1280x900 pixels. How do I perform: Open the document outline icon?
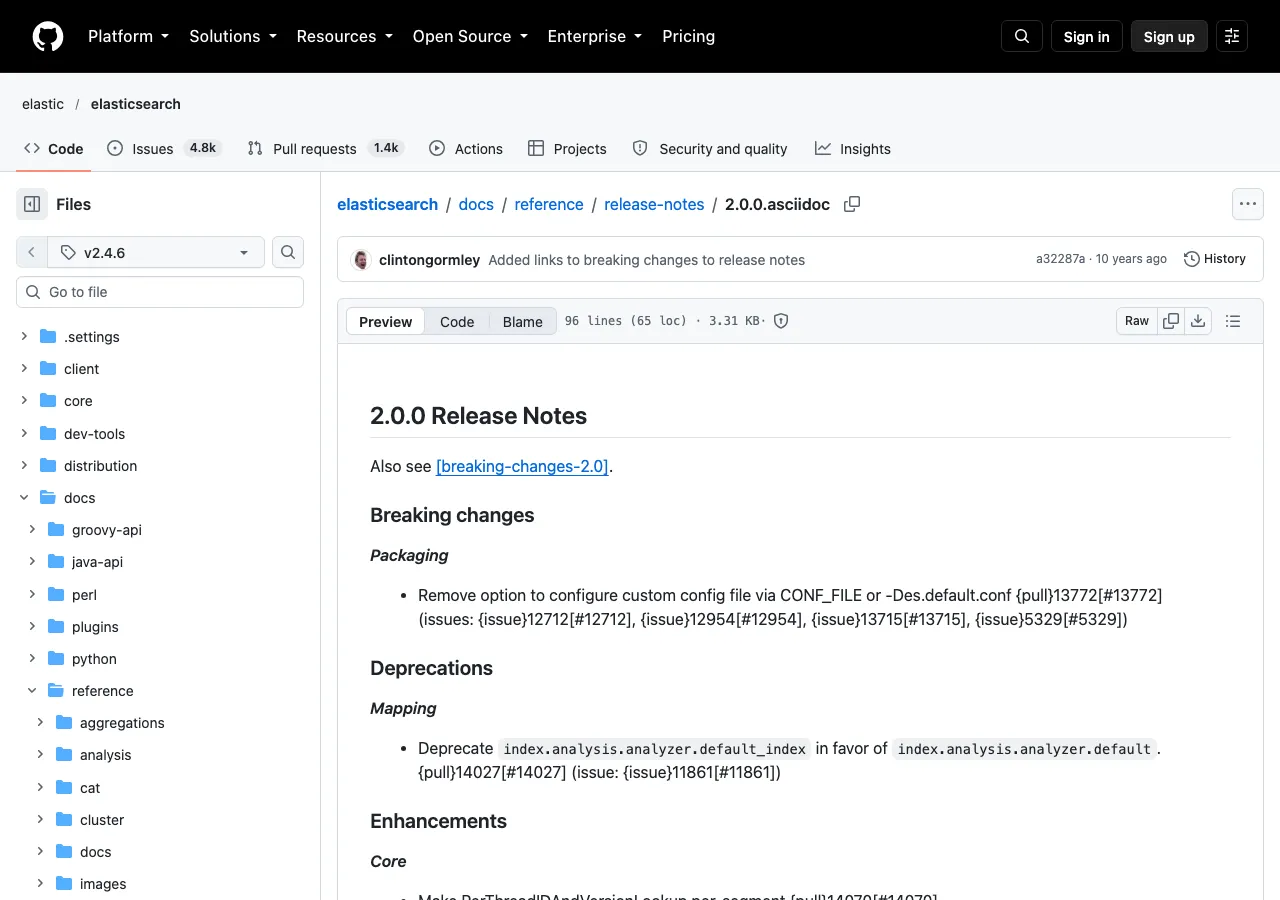(x=1233, y=321)
